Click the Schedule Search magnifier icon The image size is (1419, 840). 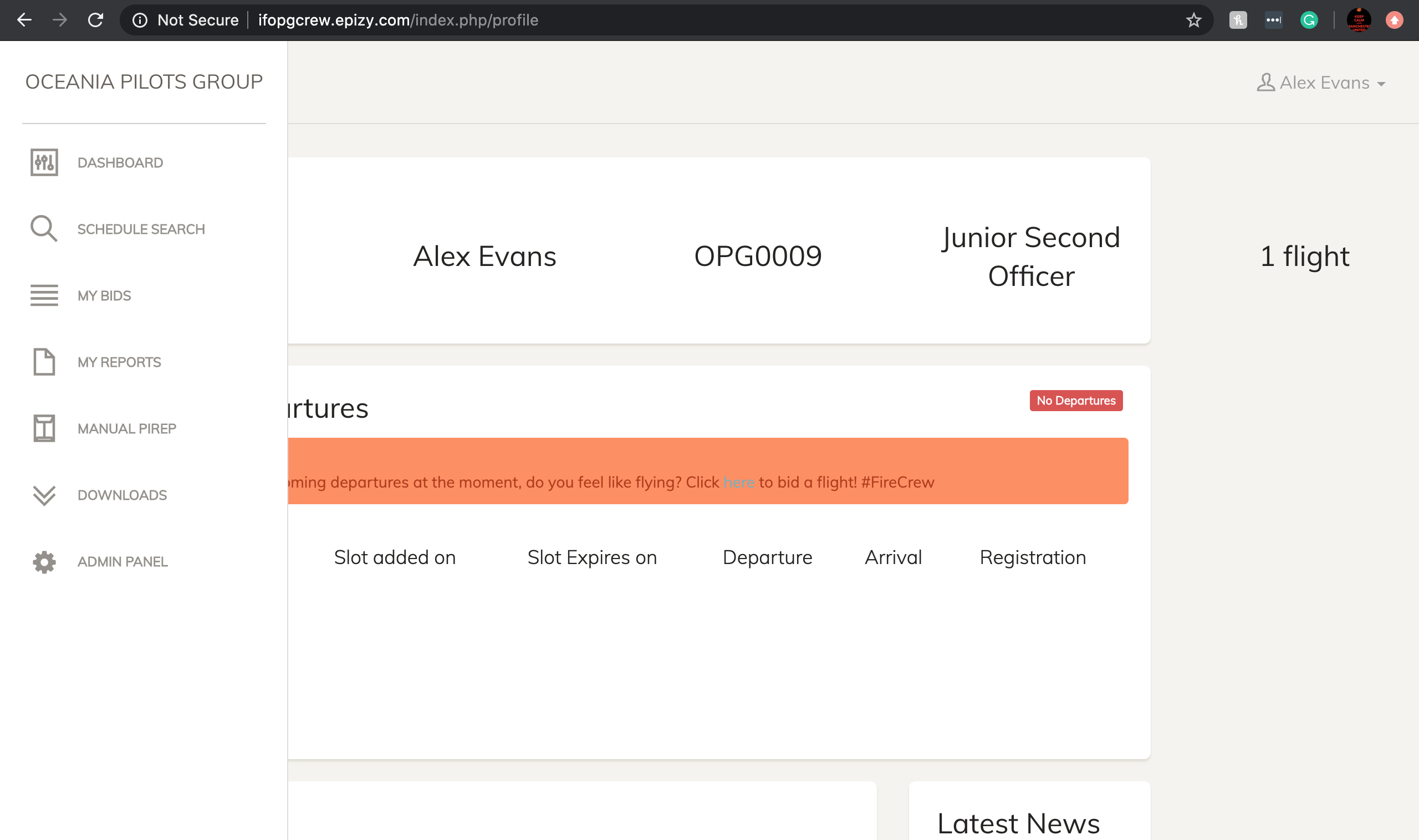(x=44, y=229)
